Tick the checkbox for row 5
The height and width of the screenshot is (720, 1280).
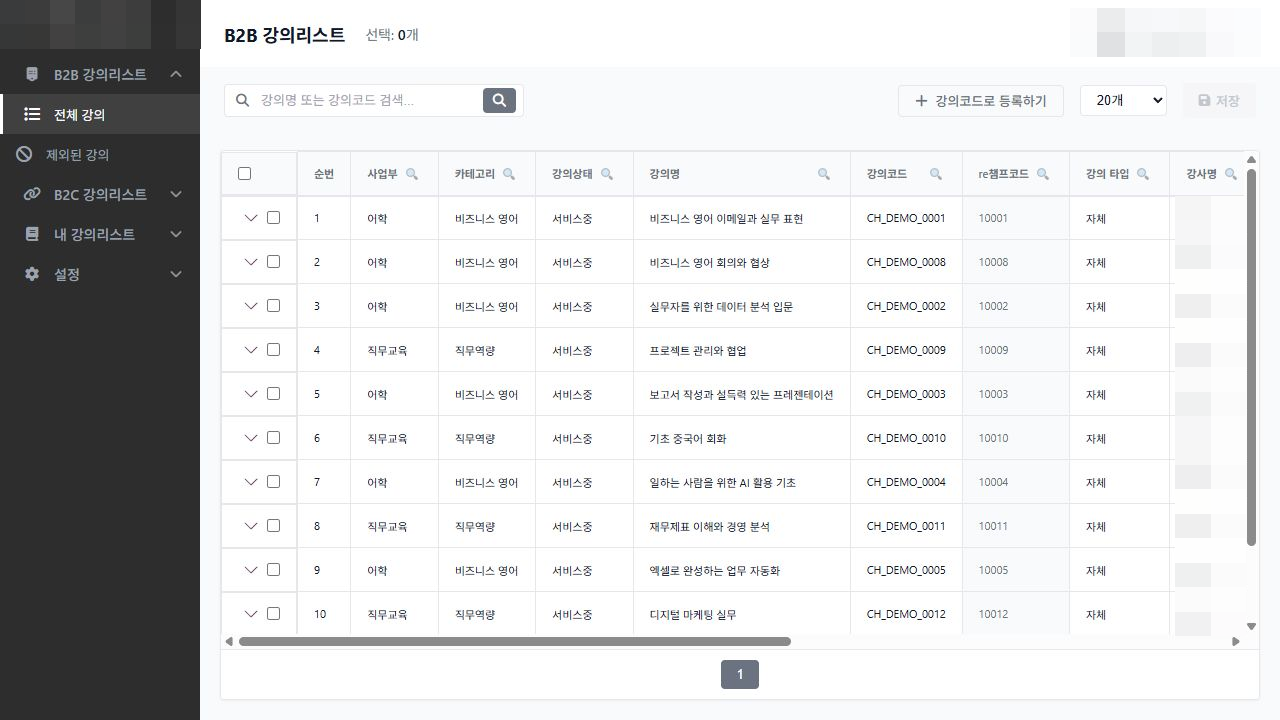click(x=273, y=394)
